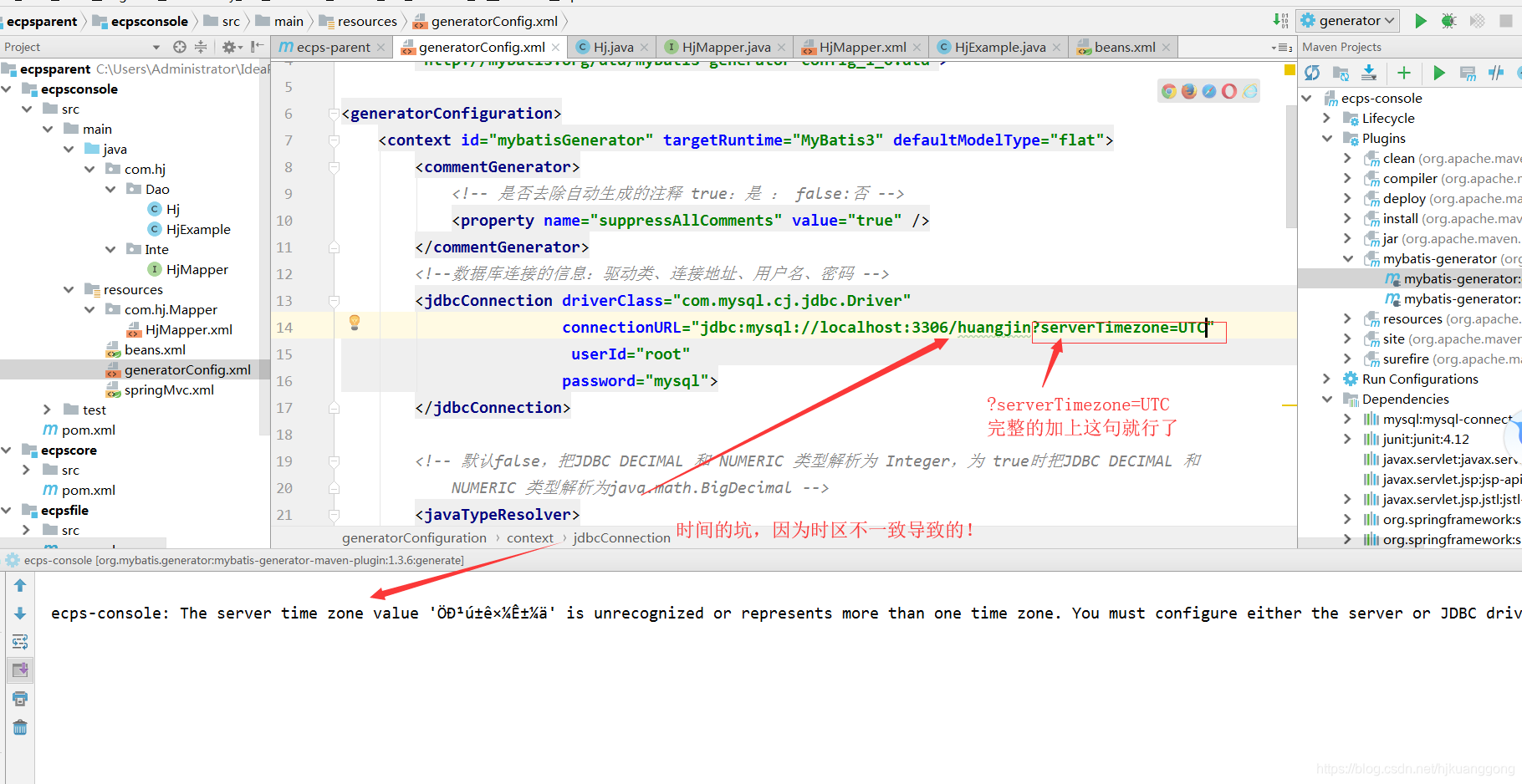Collapse the mybatis-generator plugin node
This screenshot has width=1522, height=784.
click(x=1347, y=258)
